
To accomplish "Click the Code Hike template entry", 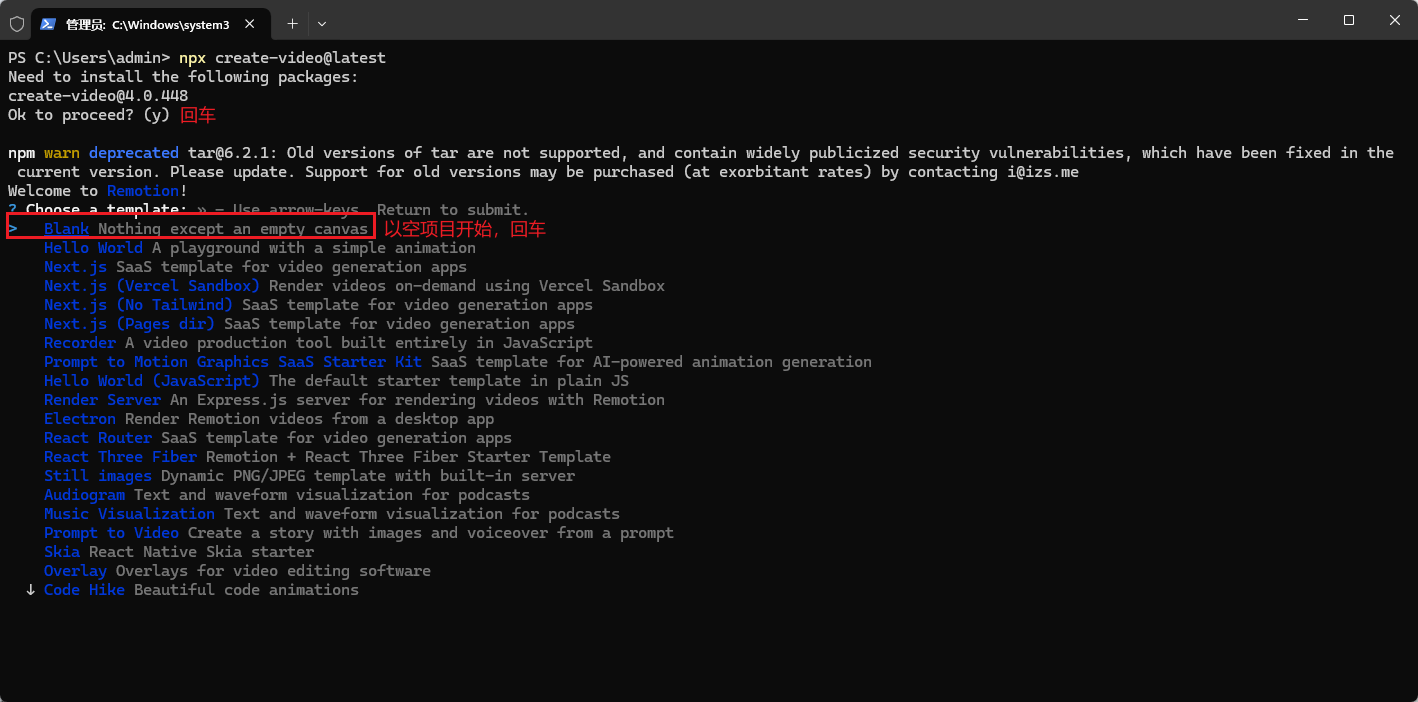I will [84, 590].
